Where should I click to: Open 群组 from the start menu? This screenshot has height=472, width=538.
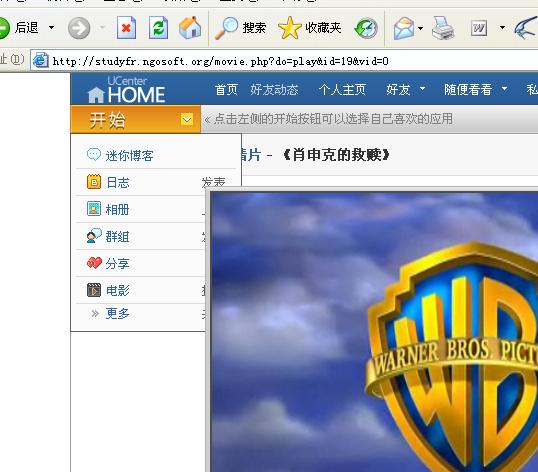tap(117, 237)
